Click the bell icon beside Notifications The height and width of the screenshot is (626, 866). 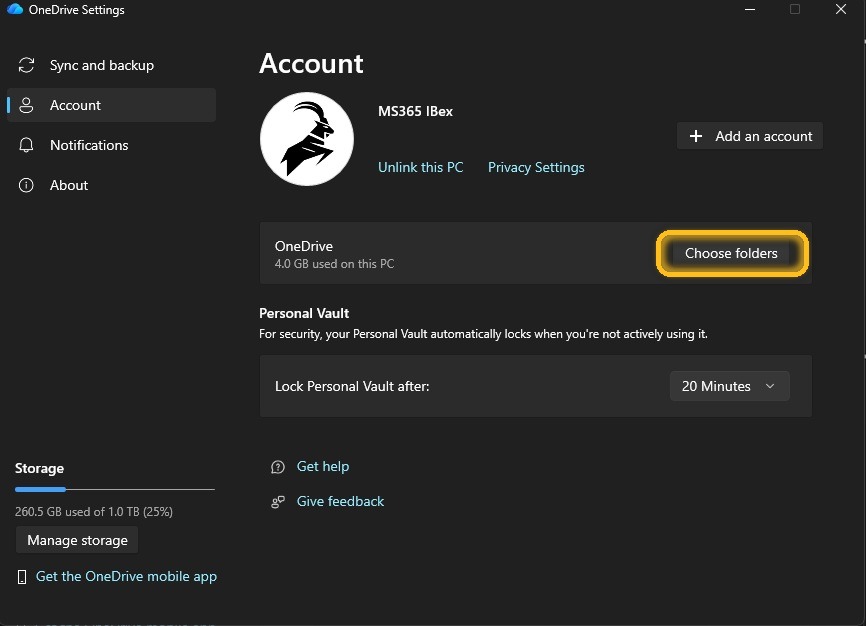click(x=26, y=145)
